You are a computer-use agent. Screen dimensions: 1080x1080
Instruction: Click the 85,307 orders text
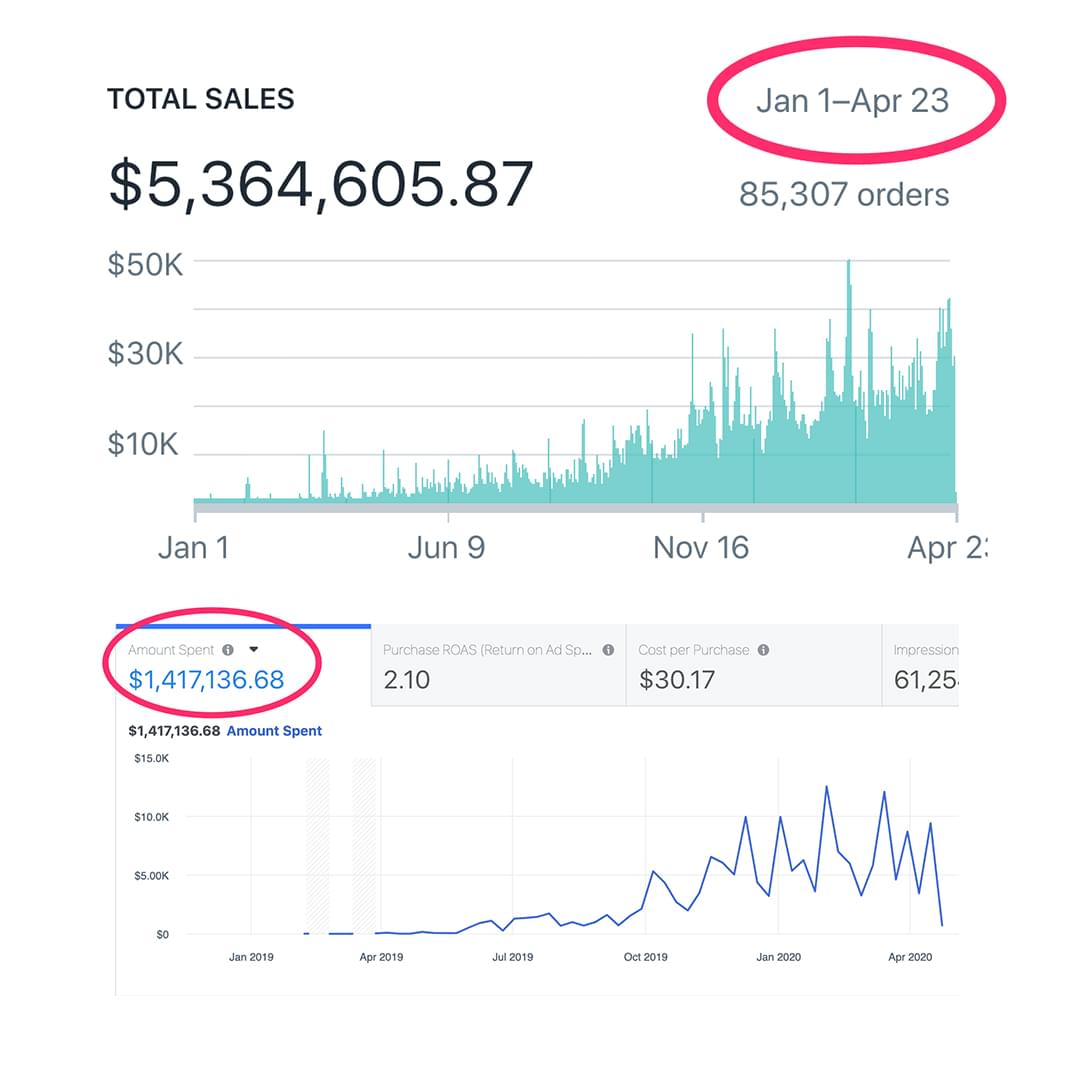point(844,194)
